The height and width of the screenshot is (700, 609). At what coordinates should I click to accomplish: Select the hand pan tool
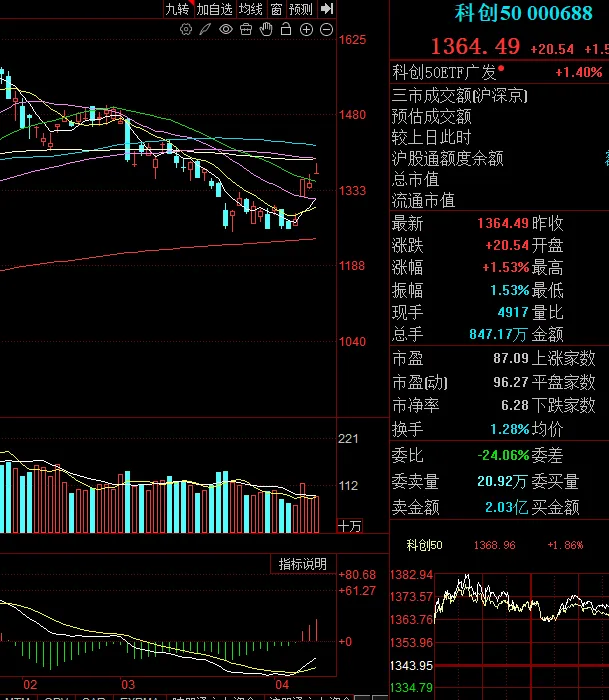(266, 29)
